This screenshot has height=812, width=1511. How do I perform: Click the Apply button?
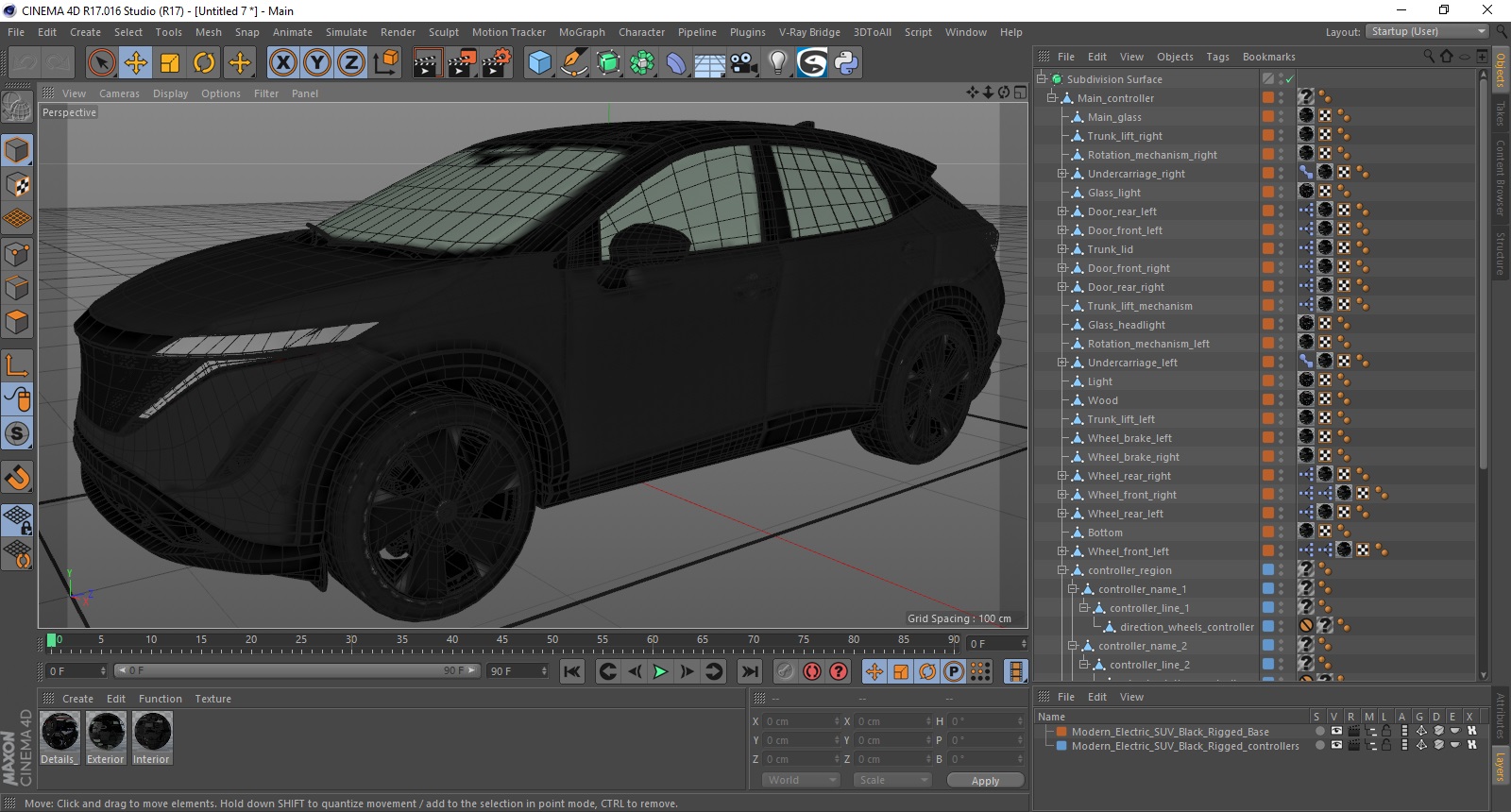pyautogui.click(x=985, y=781)
